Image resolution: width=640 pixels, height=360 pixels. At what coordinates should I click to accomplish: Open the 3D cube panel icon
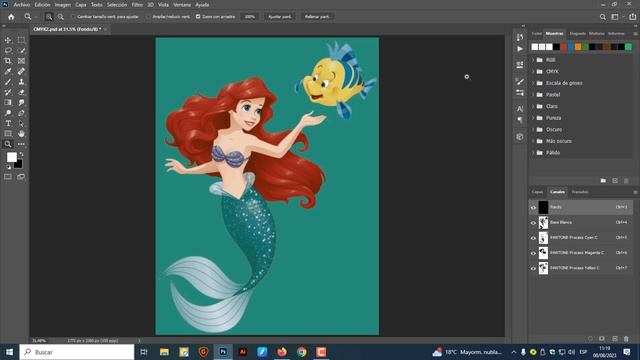(520, 137)
